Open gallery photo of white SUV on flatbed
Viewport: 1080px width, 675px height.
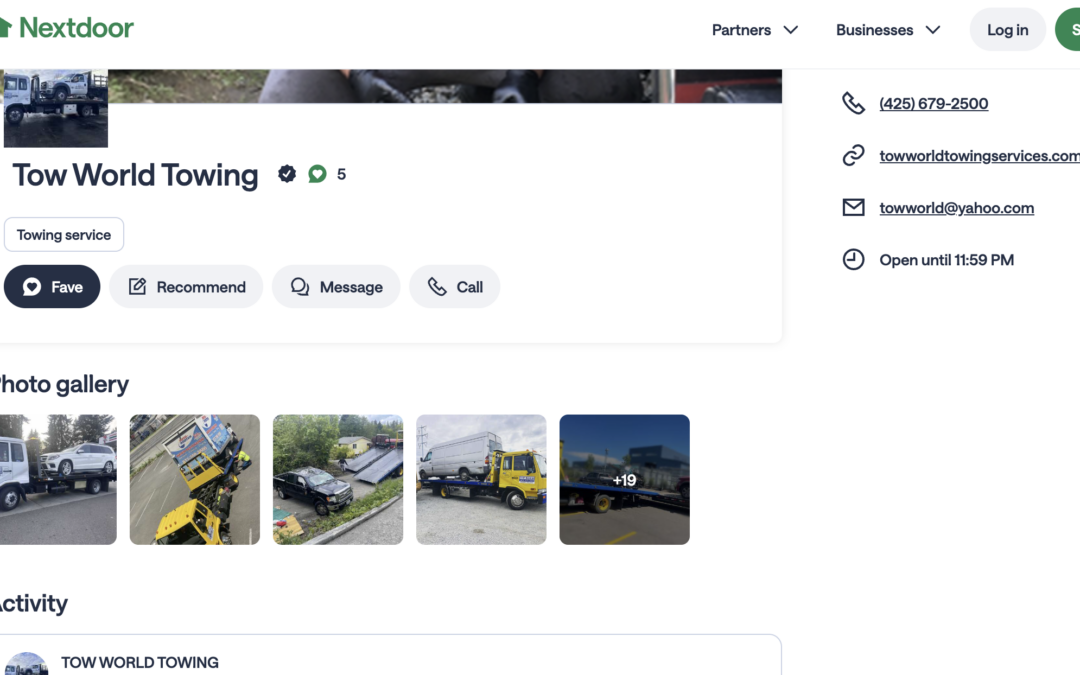point(58,479)
